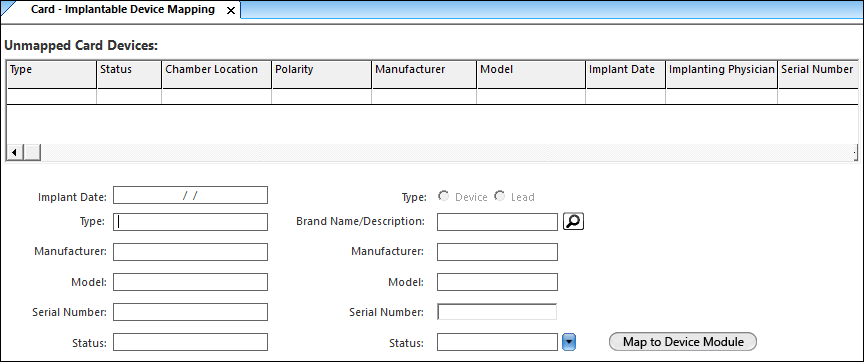Click the right-side Model field

498,282
